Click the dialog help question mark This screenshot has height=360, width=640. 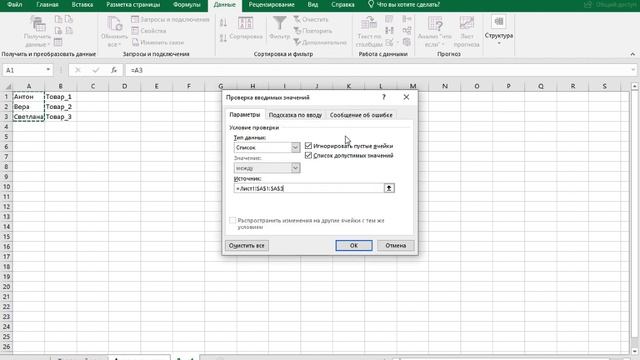click(384, 97)
